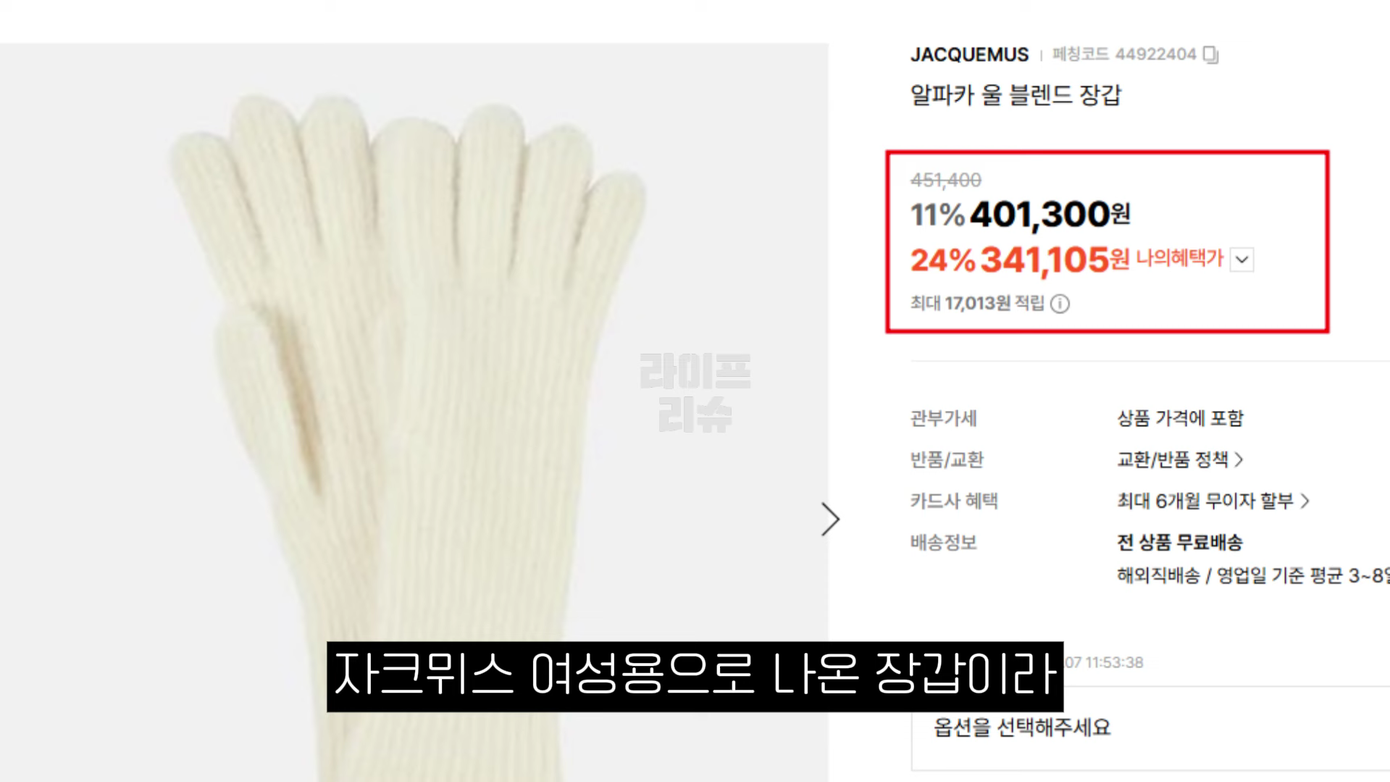This screenshot has width=1390, height=782.
Task: Click the 11% 401,300원 sale price
Action: point(1020,214)
